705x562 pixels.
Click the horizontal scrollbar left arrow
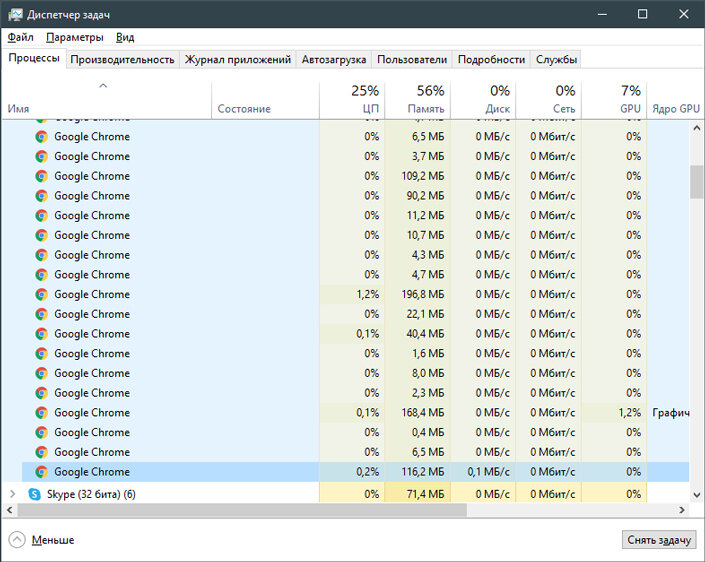click(9, 510)
